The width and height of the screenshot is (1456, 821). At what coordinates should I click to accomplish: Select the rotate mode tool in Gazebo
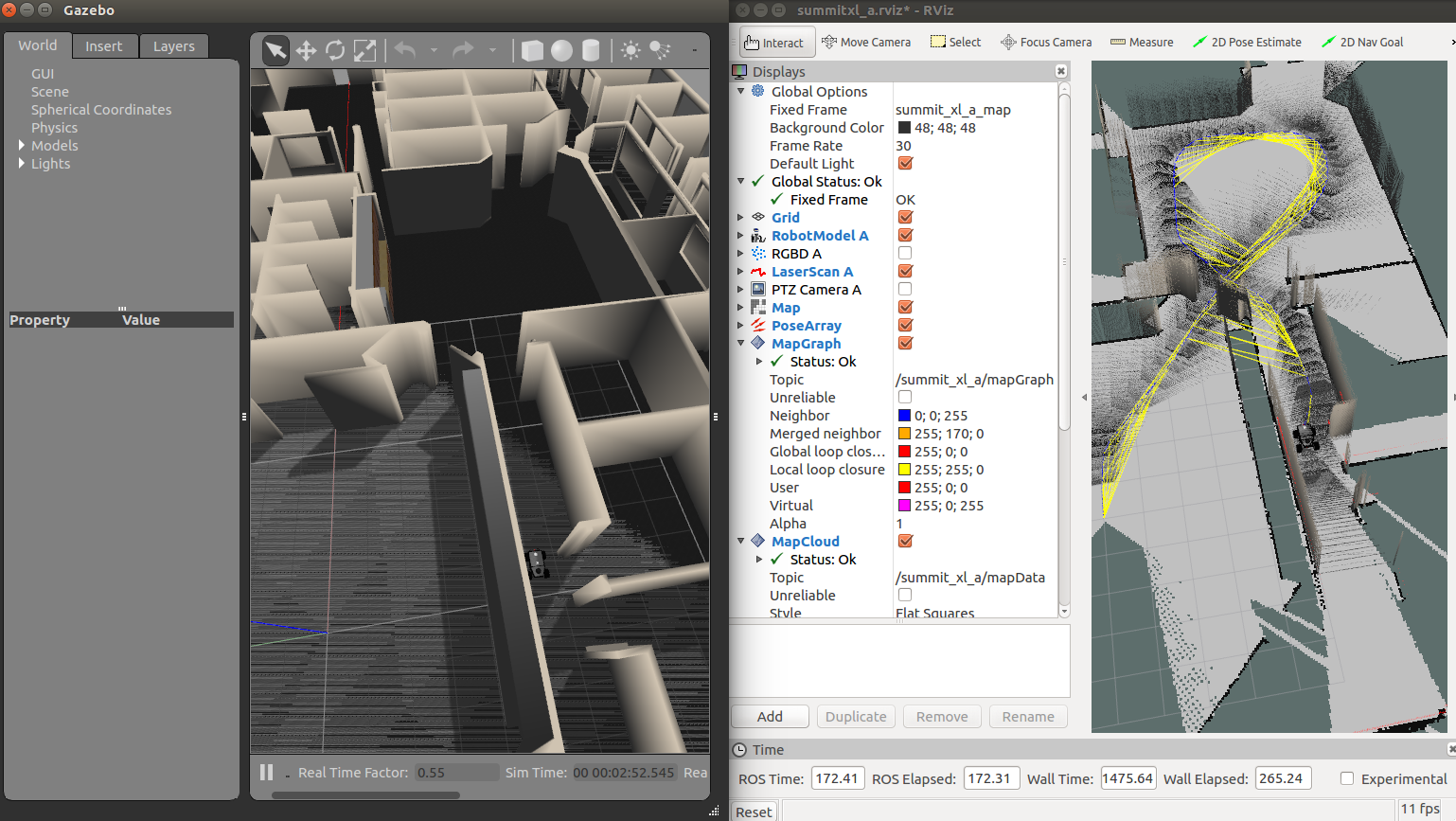(335, 50)
